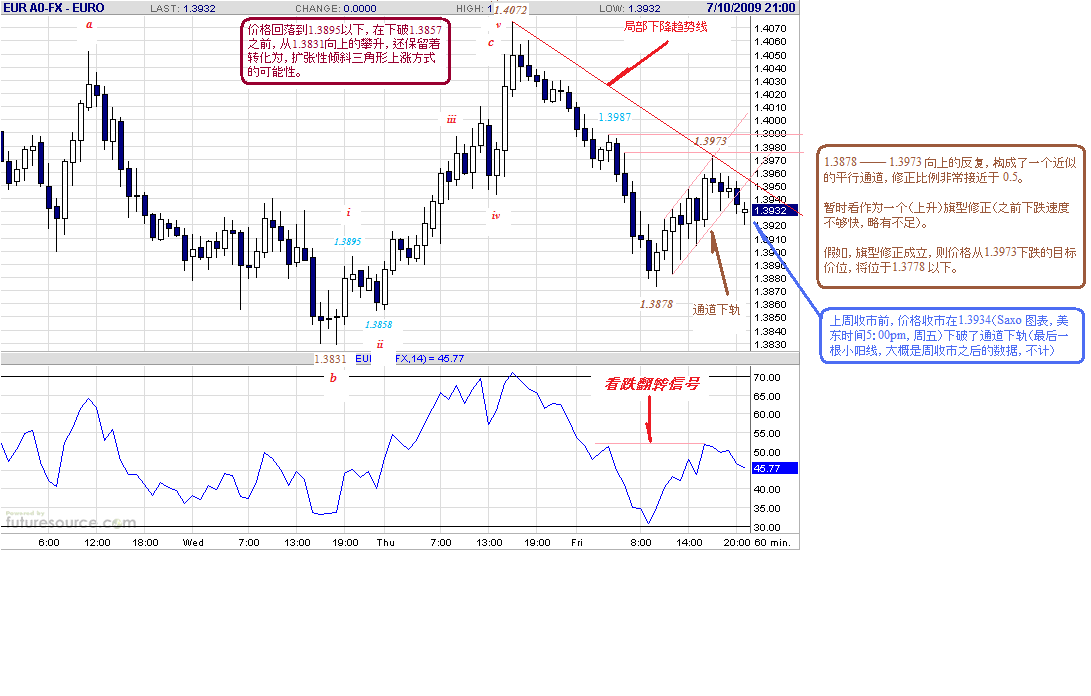Click the Wed day label on time axis
1091x696 pixels.
[x=193, y=543]
